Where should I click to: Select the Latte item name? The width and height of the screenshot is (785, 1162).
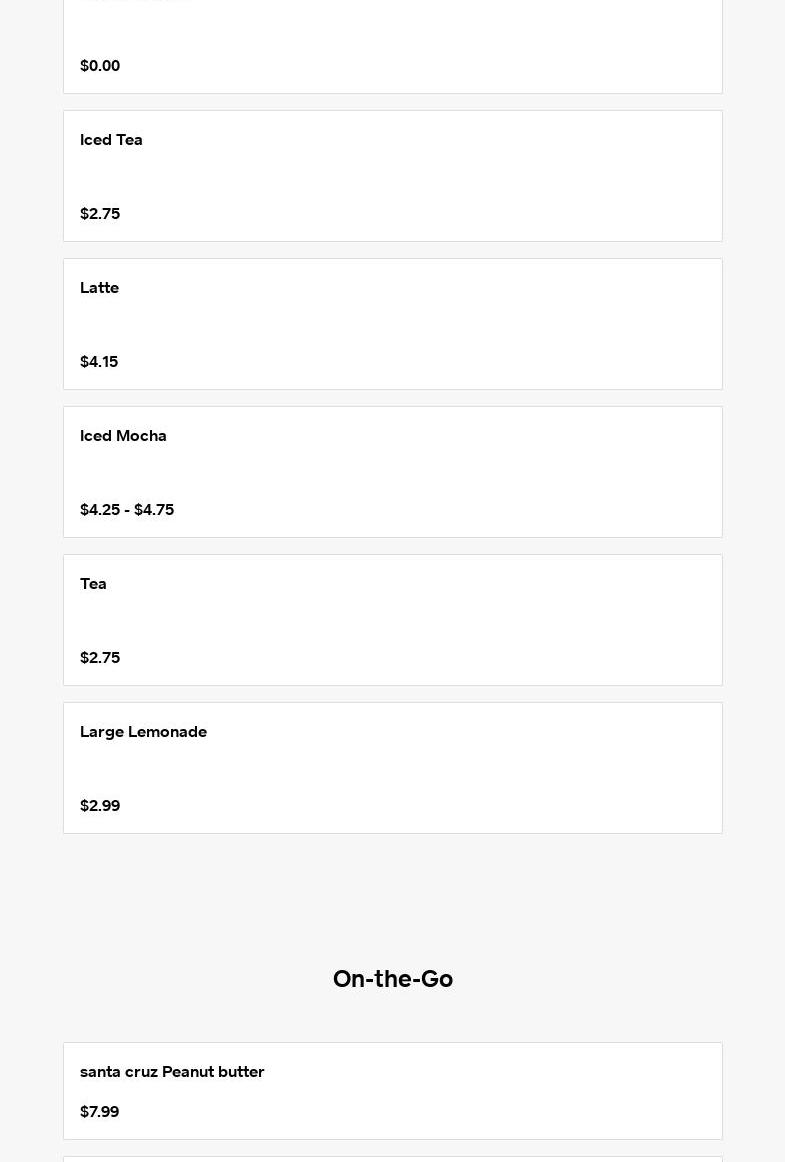pos(99,288)
